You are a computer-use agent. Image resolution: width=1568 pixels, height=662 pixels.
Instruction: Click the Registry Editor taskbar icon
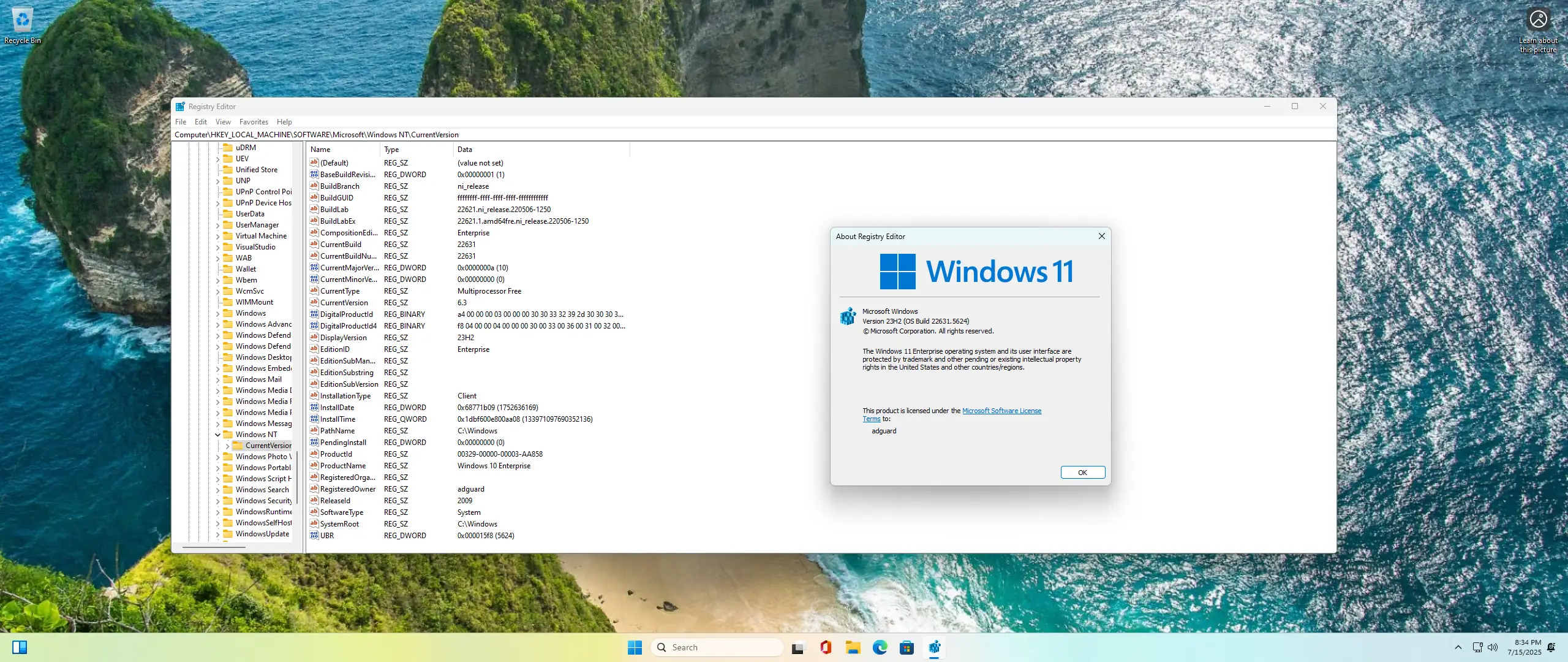[x=934, y=647]
